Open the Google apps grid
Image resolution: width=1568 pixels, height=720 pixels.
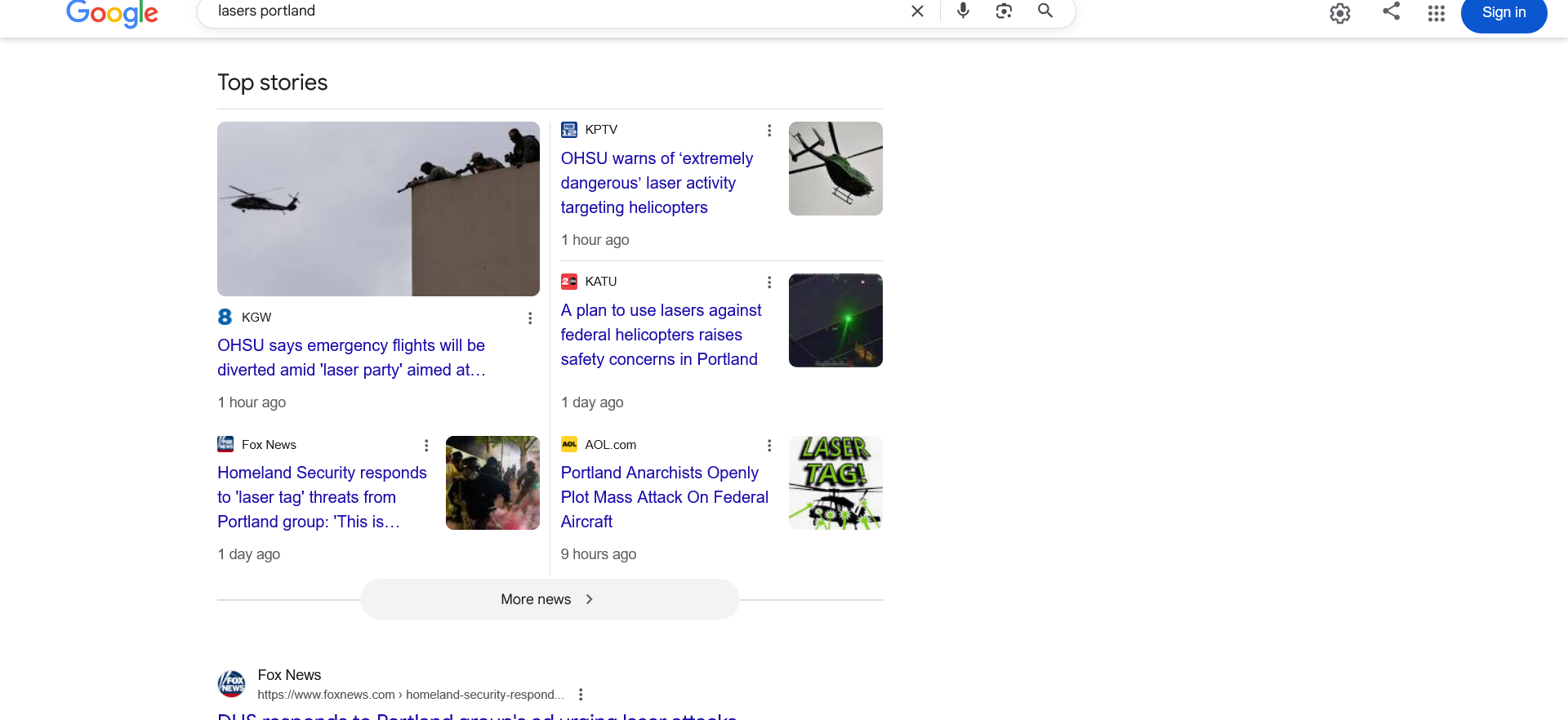(1437, 13)
